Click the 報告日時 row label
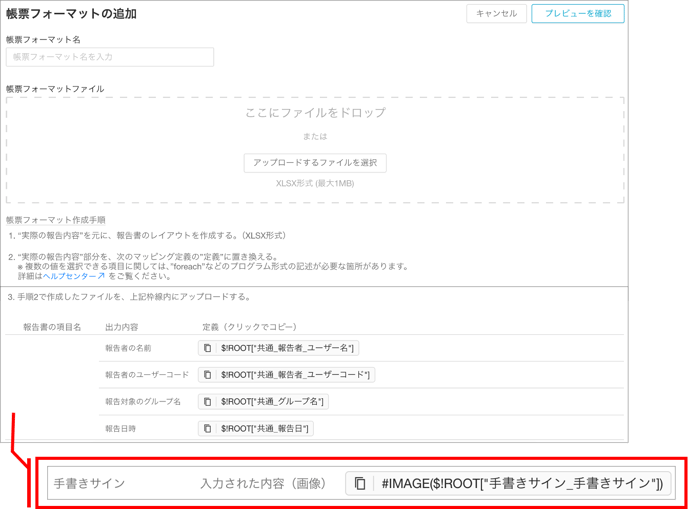 (x=120, y=429)
